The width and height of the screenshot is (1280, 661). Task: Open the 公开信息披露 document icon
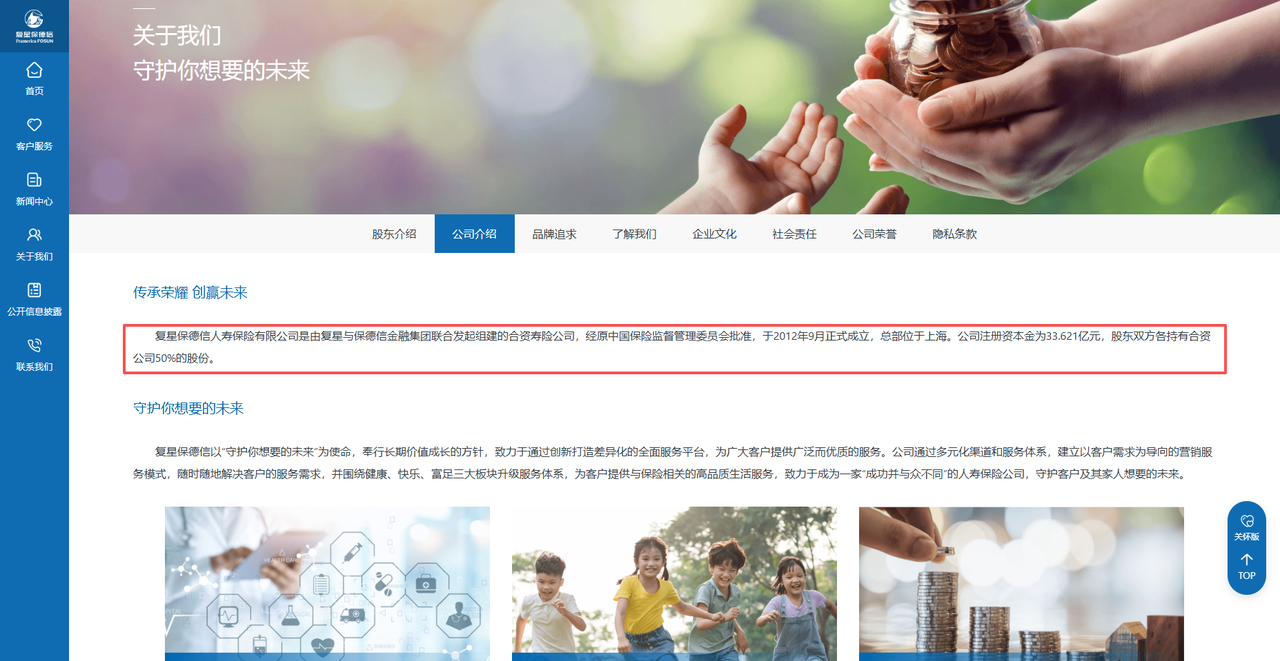pos(34,290)
